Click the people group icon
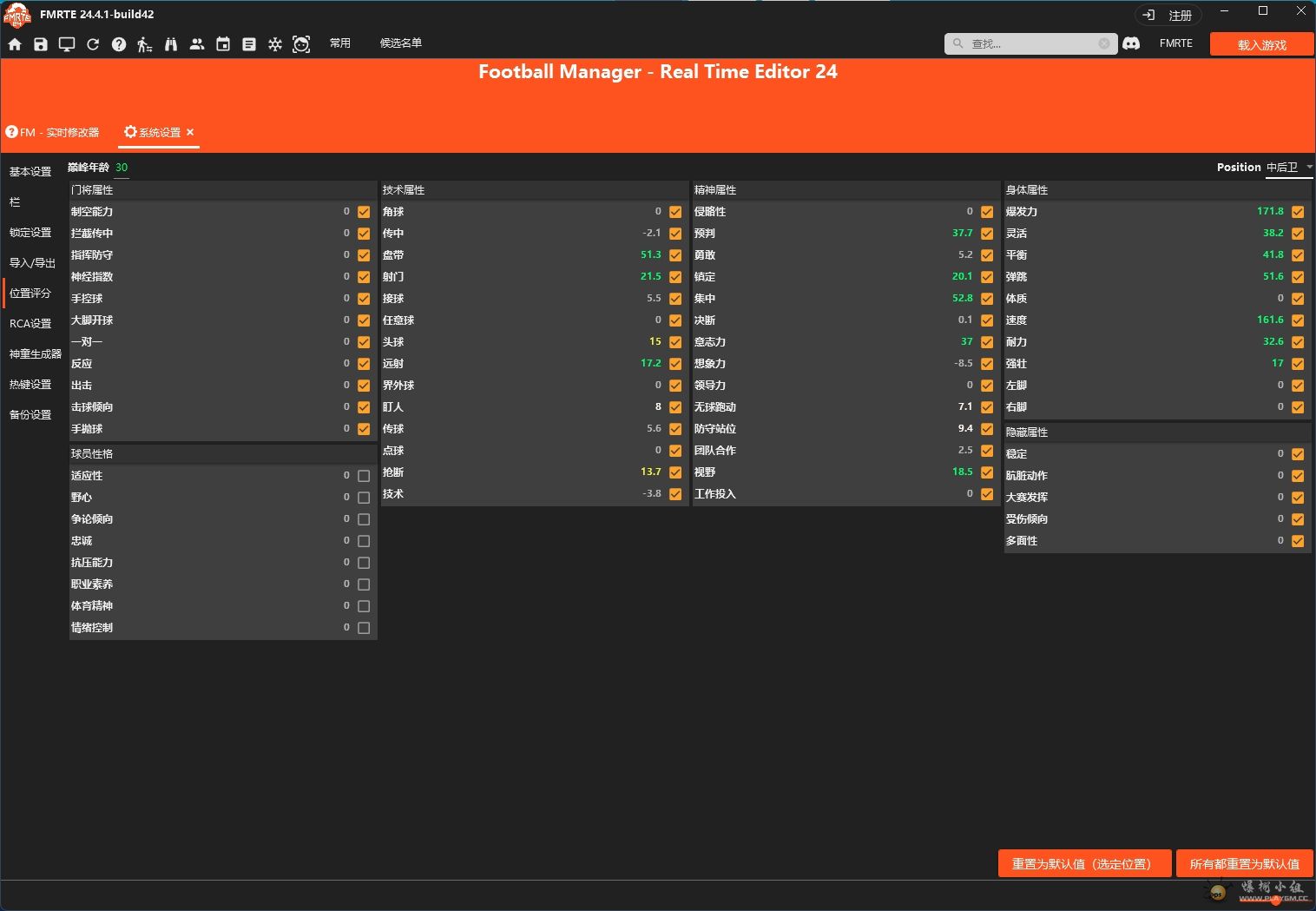This screenshot has height=911, width=1316. pos(197,44)
